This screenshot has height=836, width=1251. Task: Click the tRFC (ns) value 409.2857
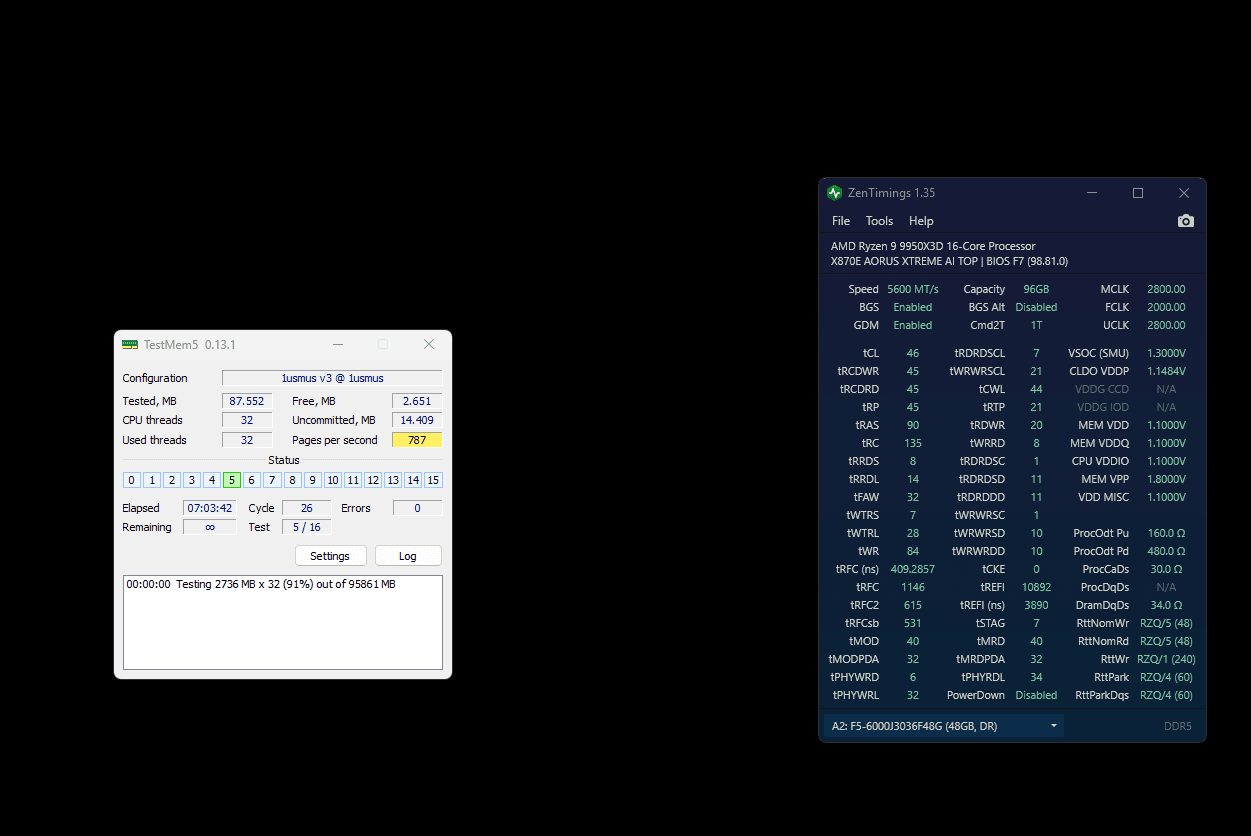(912, 569)
